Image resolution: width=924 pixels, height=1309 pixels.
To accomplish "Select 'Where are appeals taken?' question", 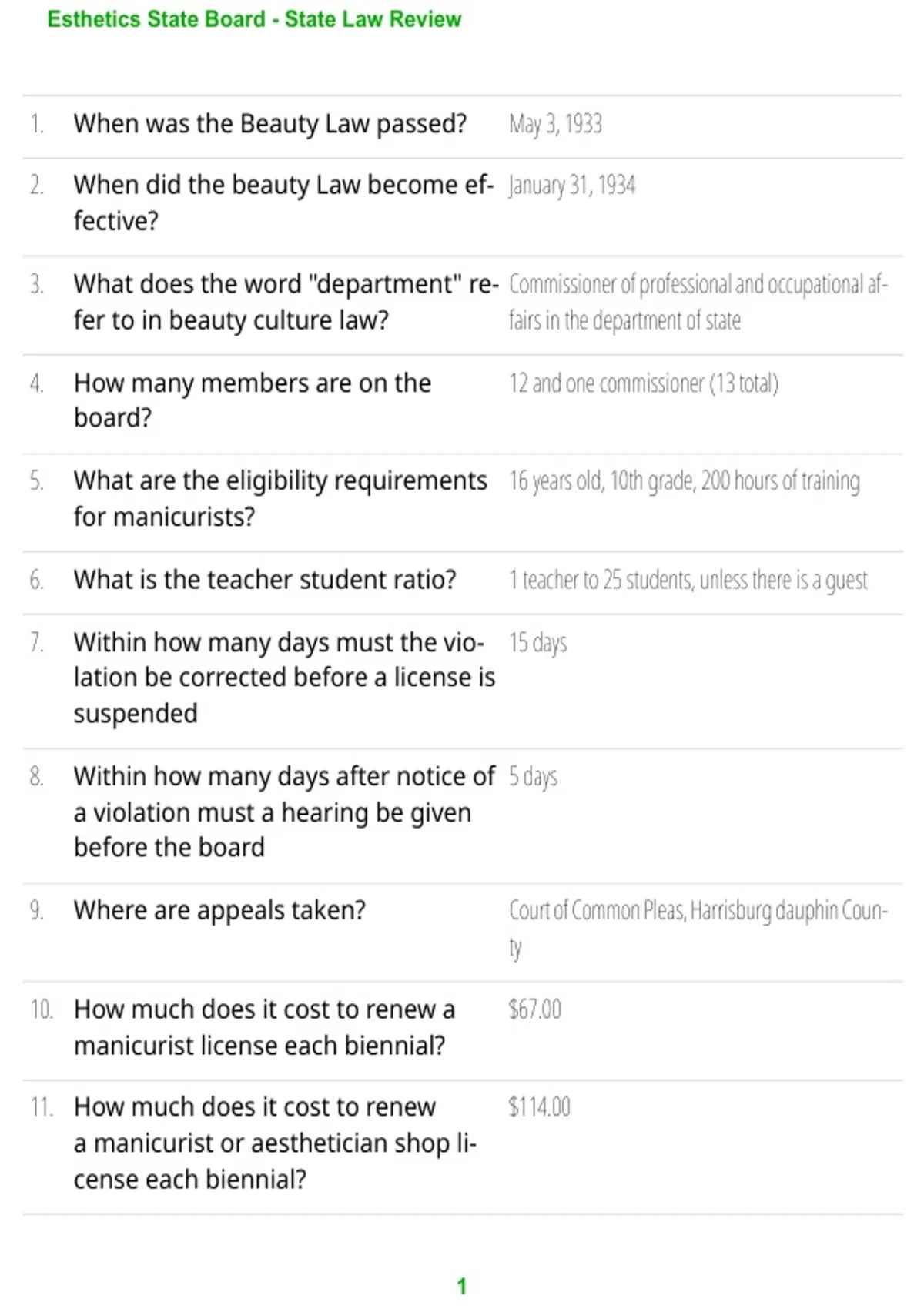I will (x=219, y=910).
